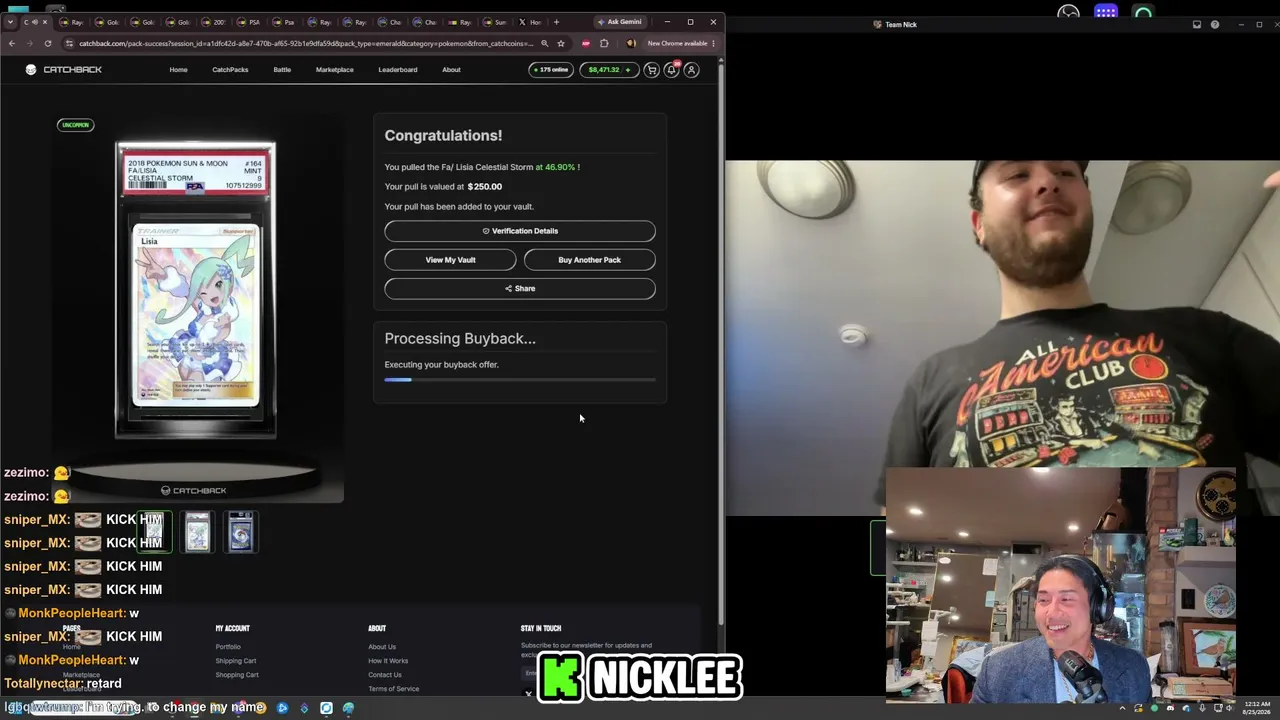
Task: Bookmark this page with the star icon
Action: coord(561,44)
